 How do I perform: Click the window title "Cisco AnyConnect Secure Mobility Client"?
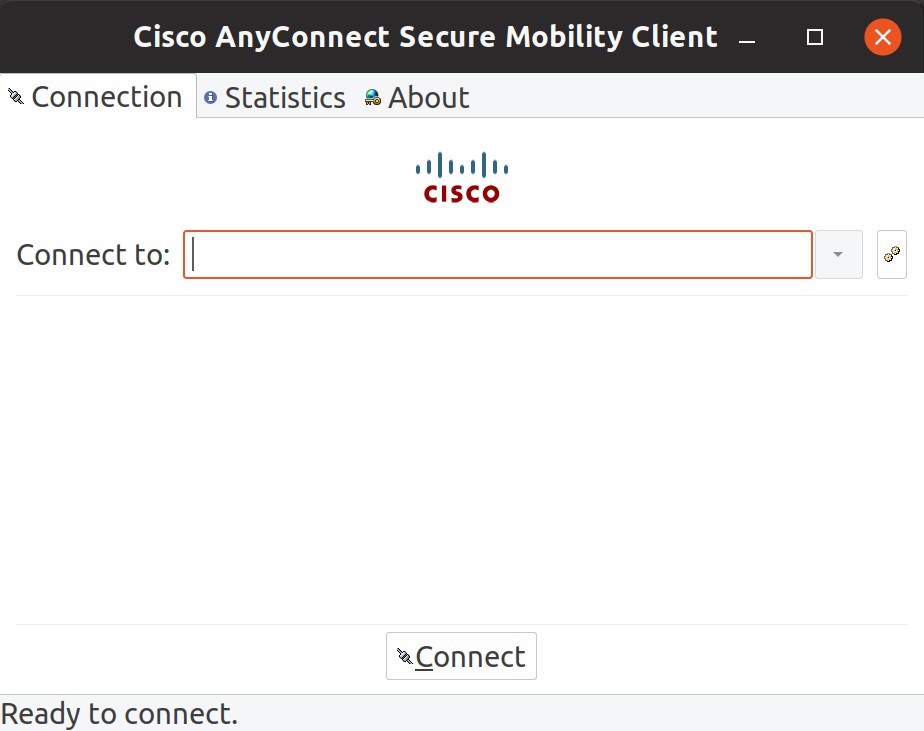pyautogui.click(x=425, y=38)
